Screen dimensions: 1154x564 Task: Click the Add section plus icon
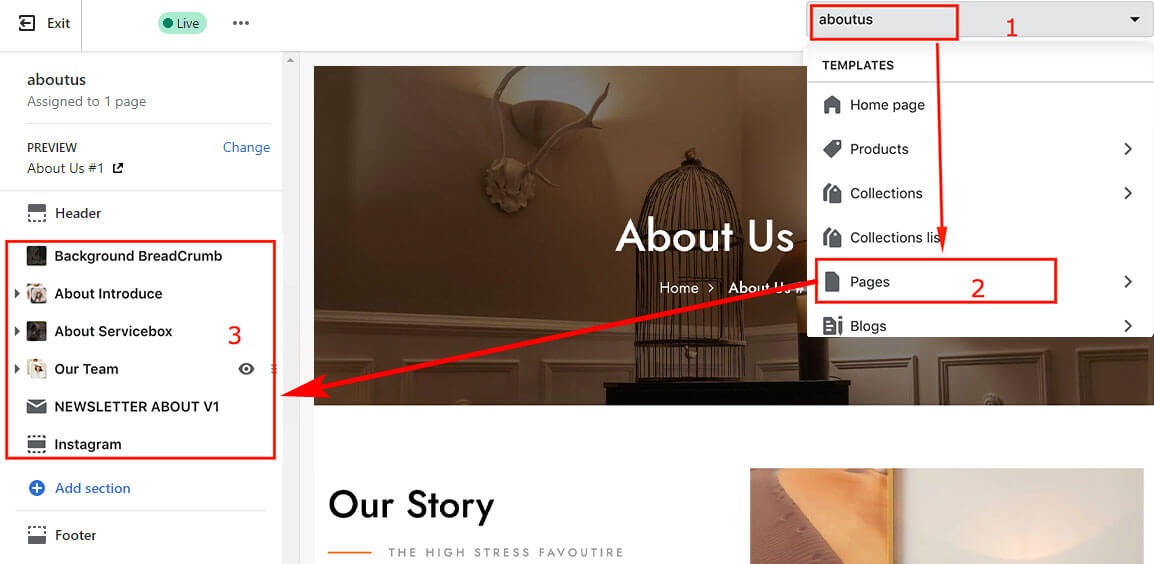(37, 488)
